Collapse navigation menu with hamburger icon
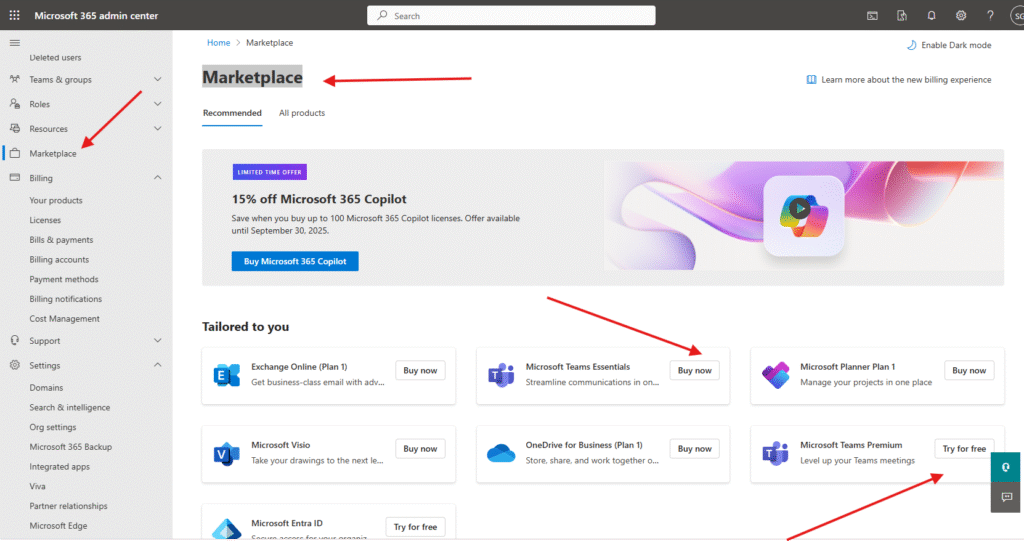 14,42
